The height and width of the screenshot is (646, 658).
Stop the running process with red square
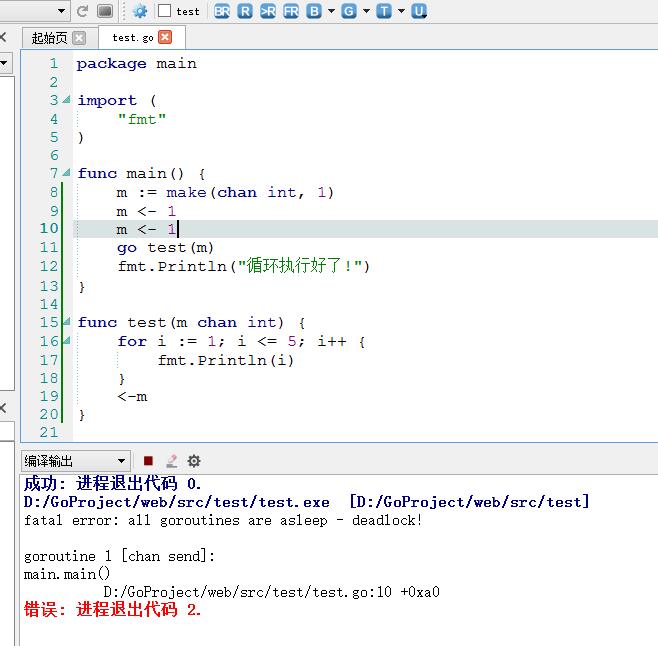click(148, 461)
